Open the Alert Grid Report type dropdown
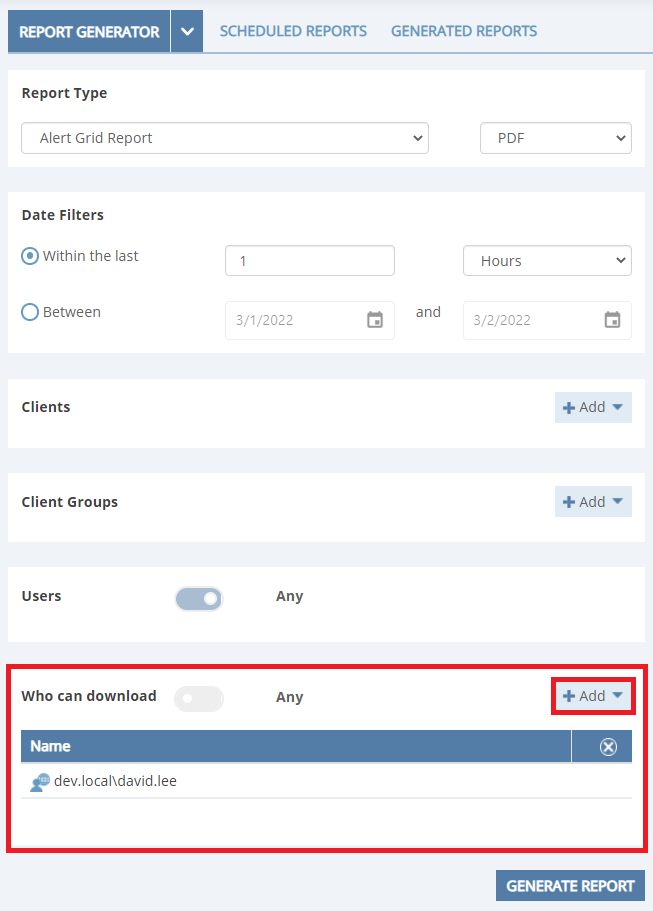Image resolution: width=653 pixels, height=911 pixels. [225, 138]
